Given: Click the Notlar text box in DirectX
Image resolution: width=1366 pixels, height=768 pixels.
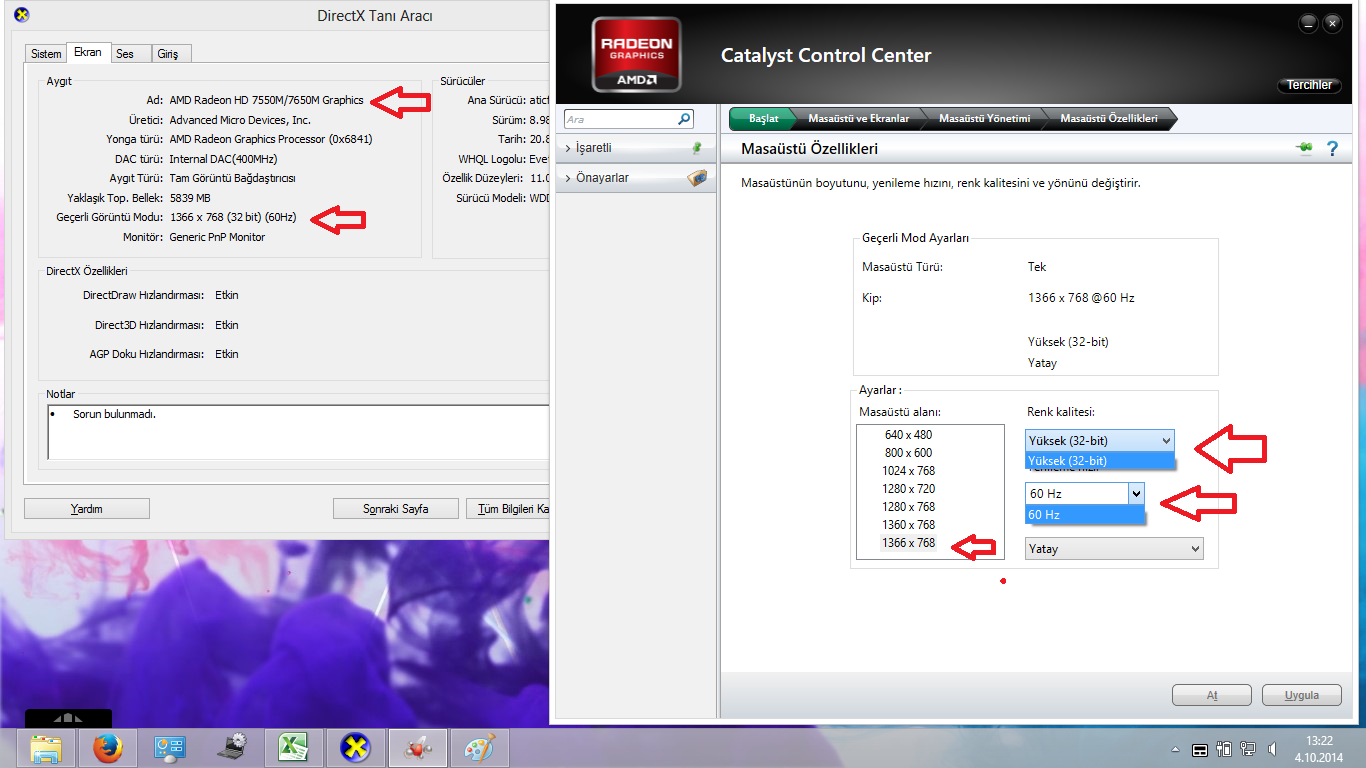Looking at the screenshot, I should pyautogui.click(x=298, y=432).
